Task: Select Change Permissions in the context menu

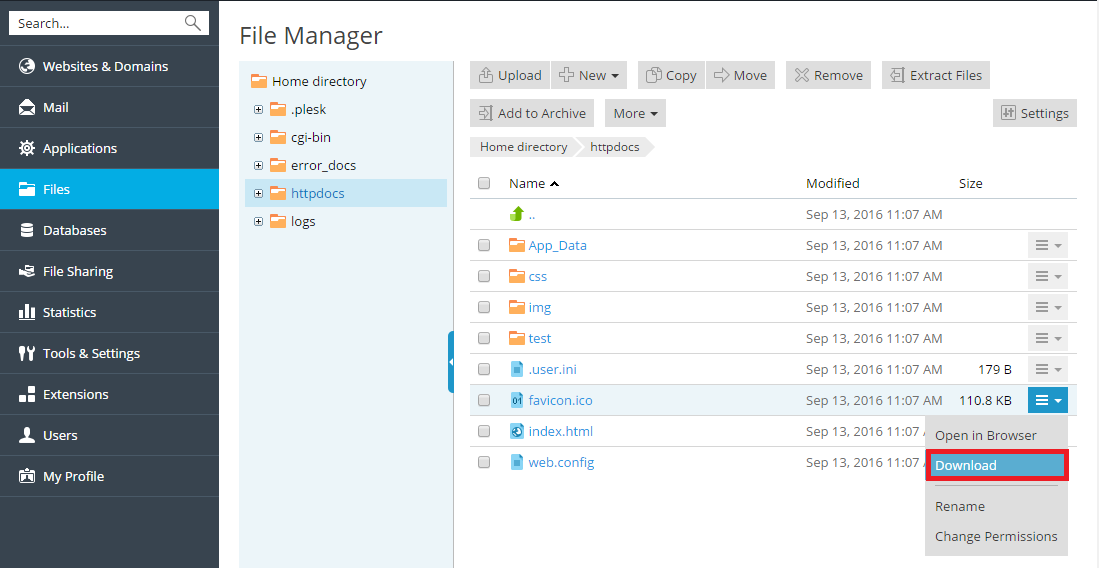Action: [x=996, y=536]
